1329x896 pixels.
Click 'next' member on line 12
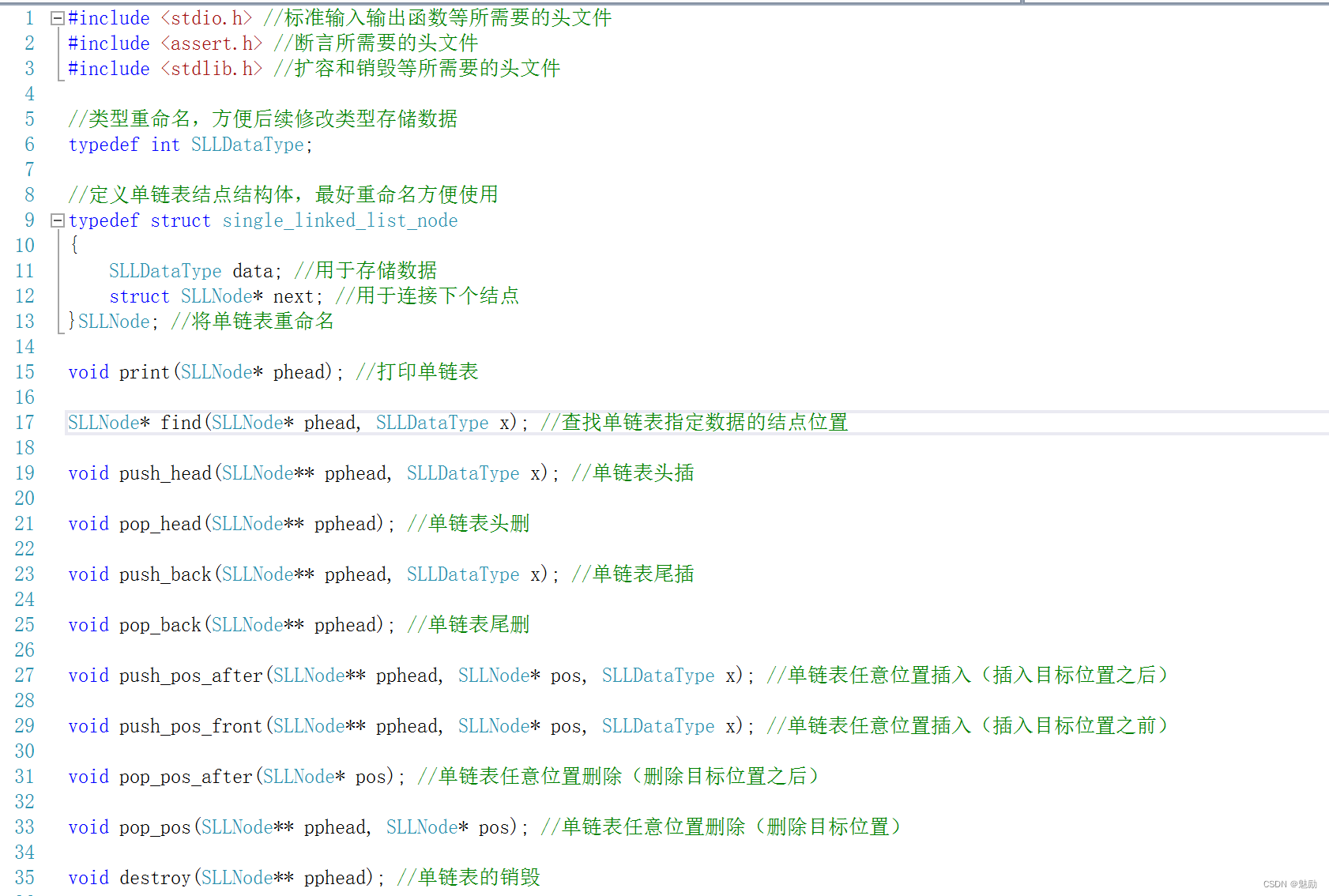[294, 296]
